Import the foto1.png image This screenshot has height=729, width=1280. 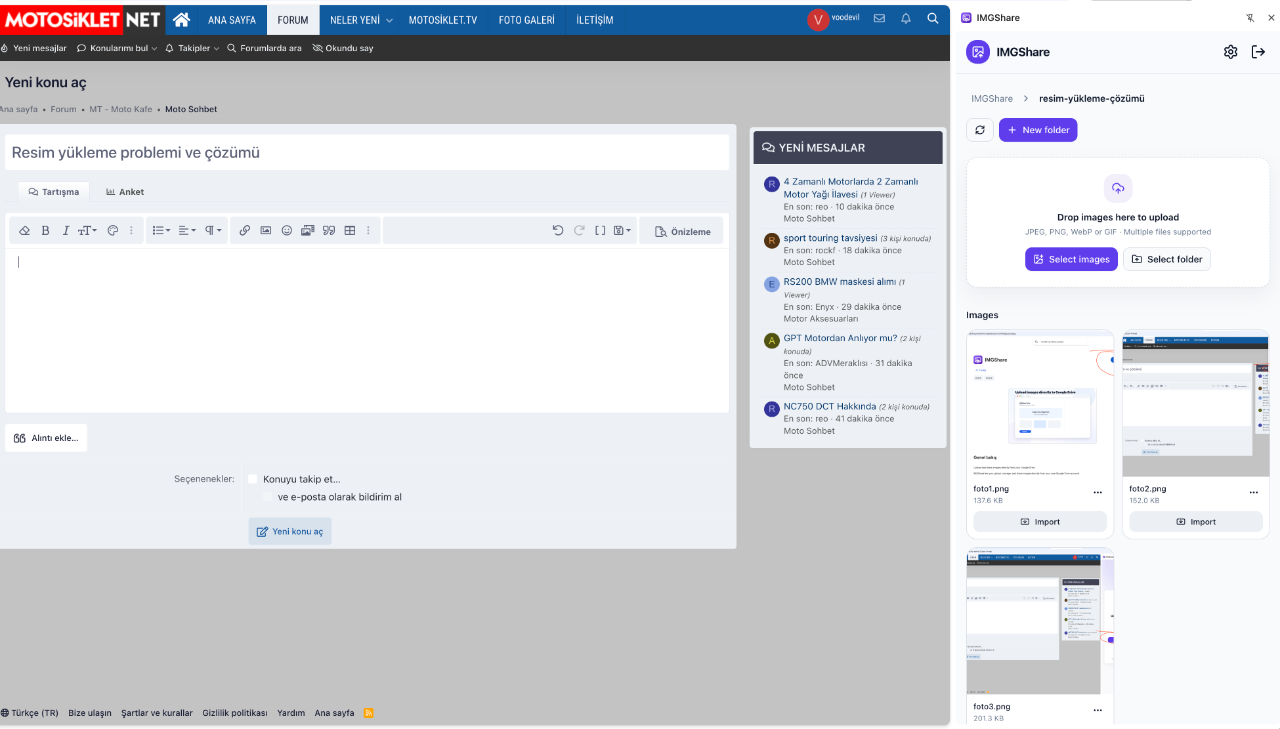(x=1040, y=522)
